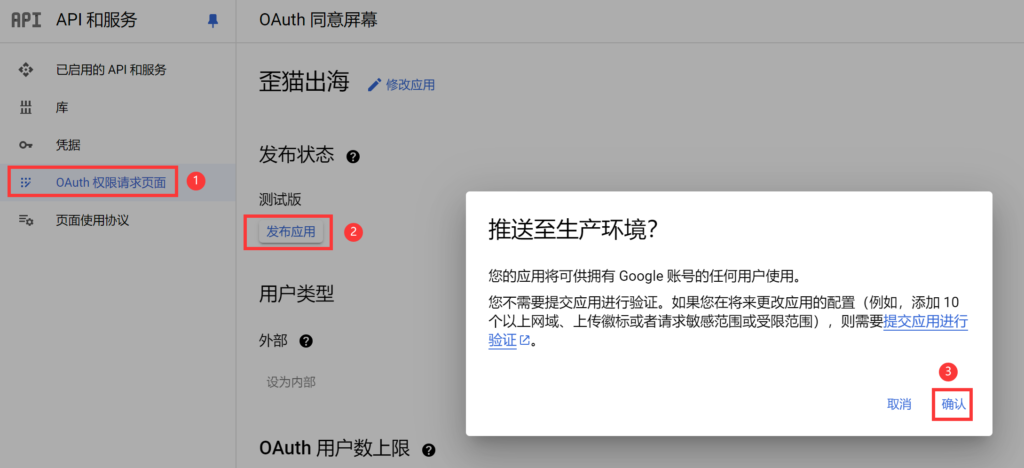Click the help icon beside 外部
This screenshot has width=1024, height=468.
click(x=306, y=341)
